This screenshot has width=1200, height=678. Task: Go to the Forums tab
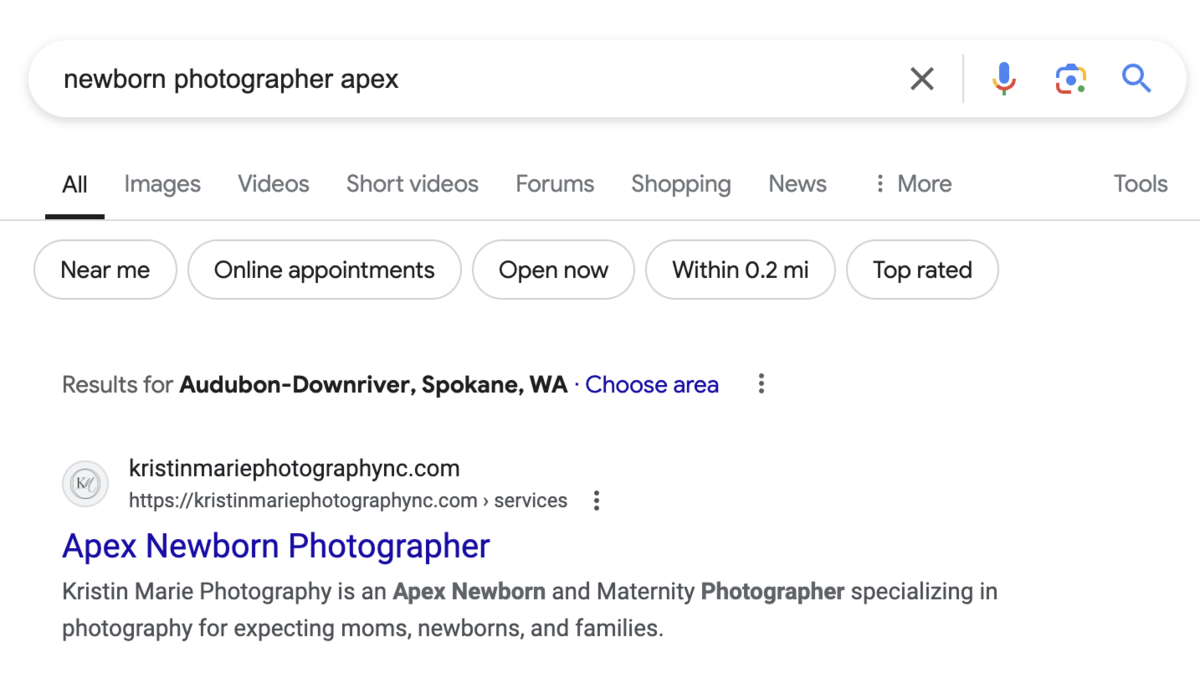554,184
